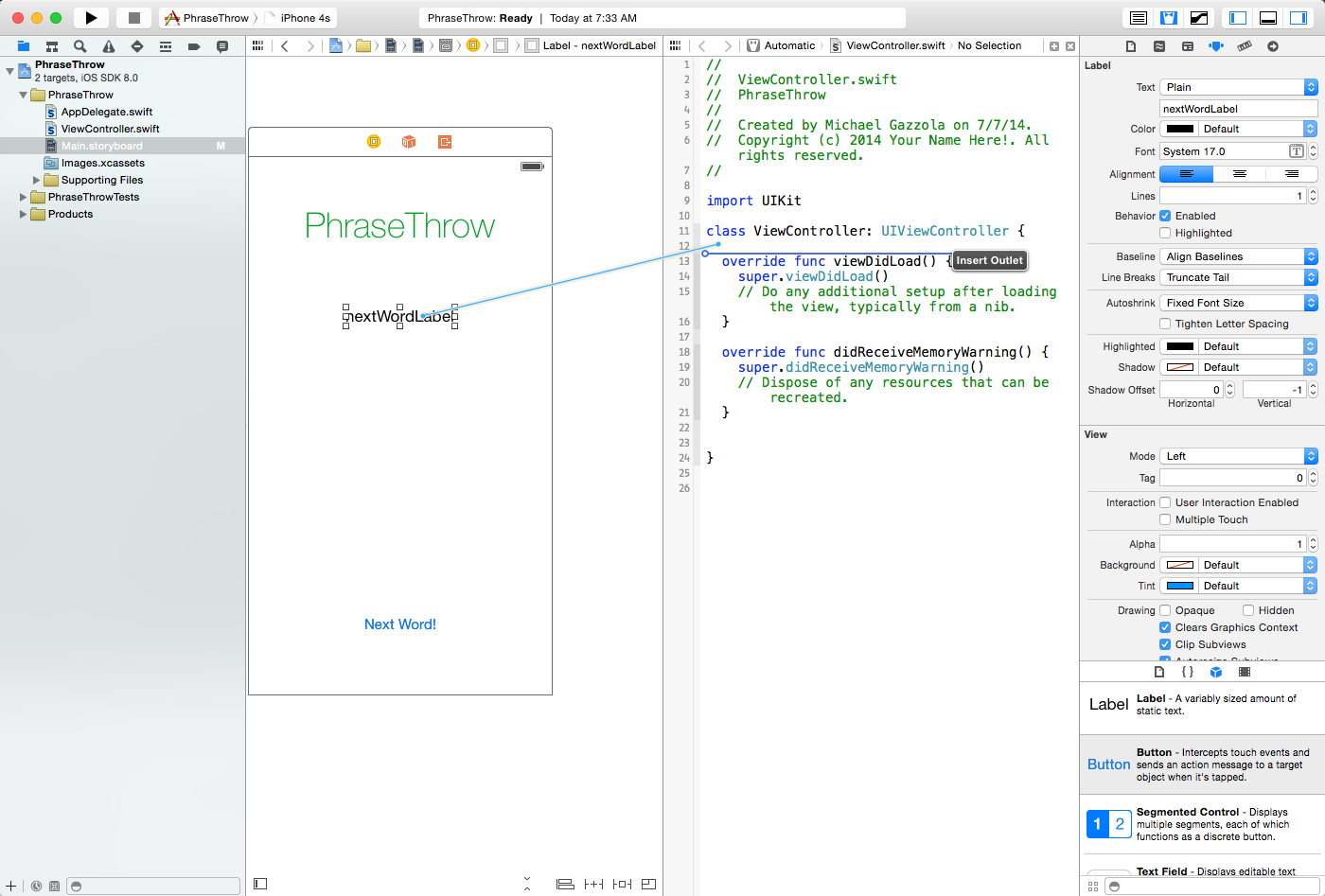Expand the Supporting Files group
Viewport: 1325px width, 896px height.
coord(37,180)
